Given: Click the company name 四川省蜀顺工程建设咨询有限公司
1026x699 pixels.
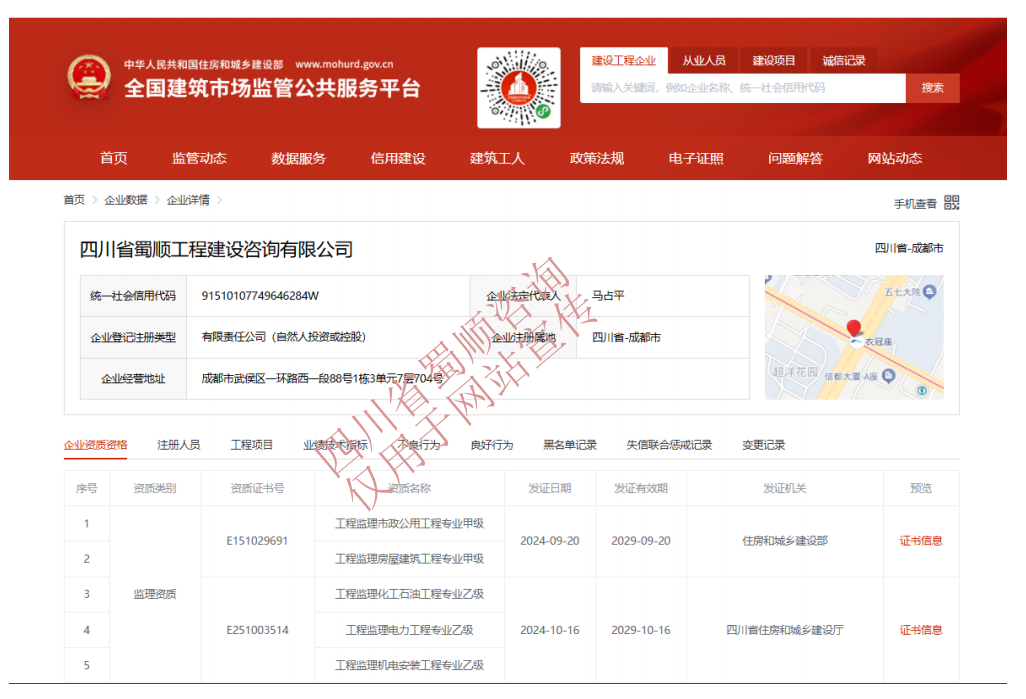Looking at the screenshot, I should 216,249.
